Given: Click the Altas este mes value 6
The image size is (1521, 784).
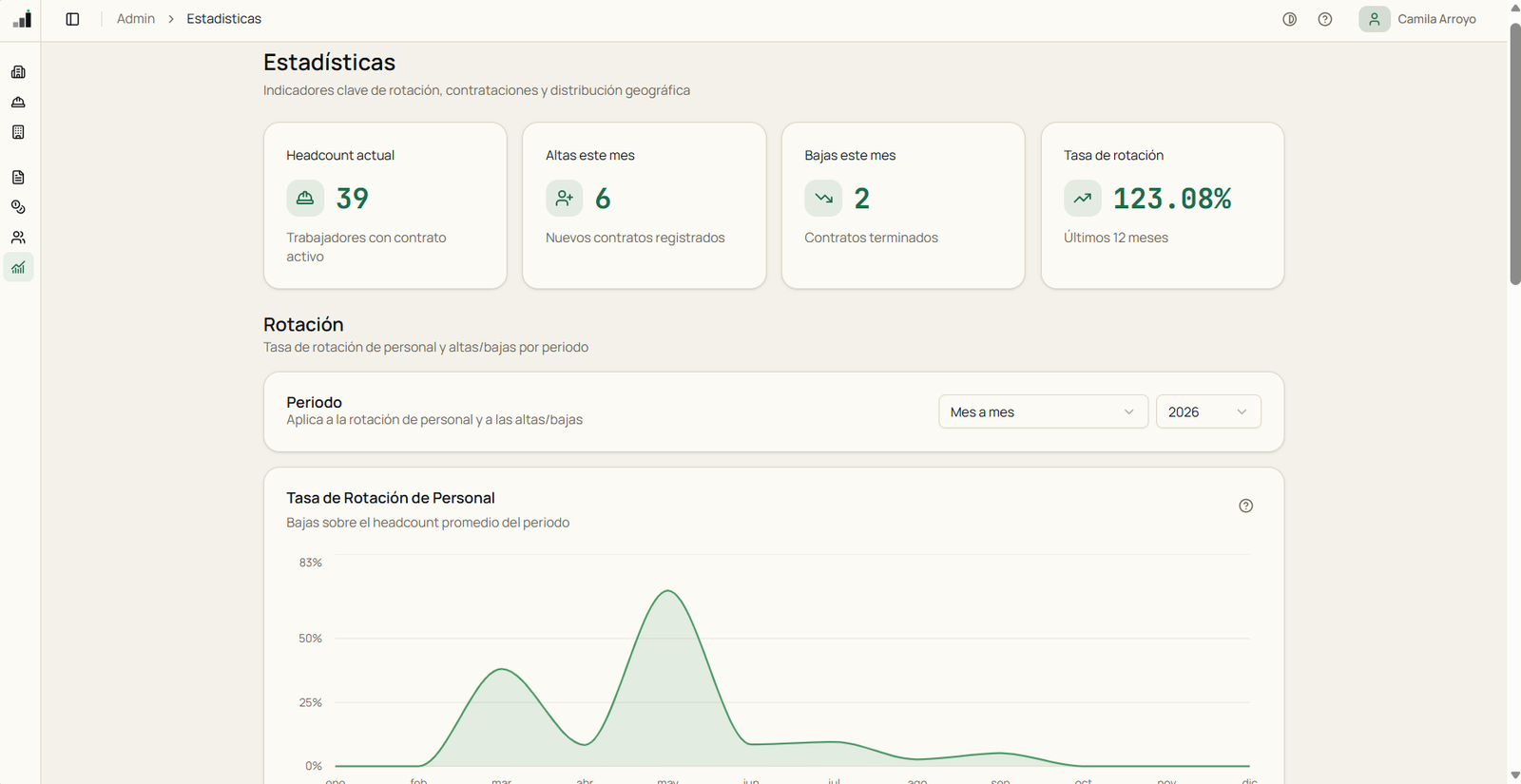Looking at the screenshot, I should [x=603, y=198].
